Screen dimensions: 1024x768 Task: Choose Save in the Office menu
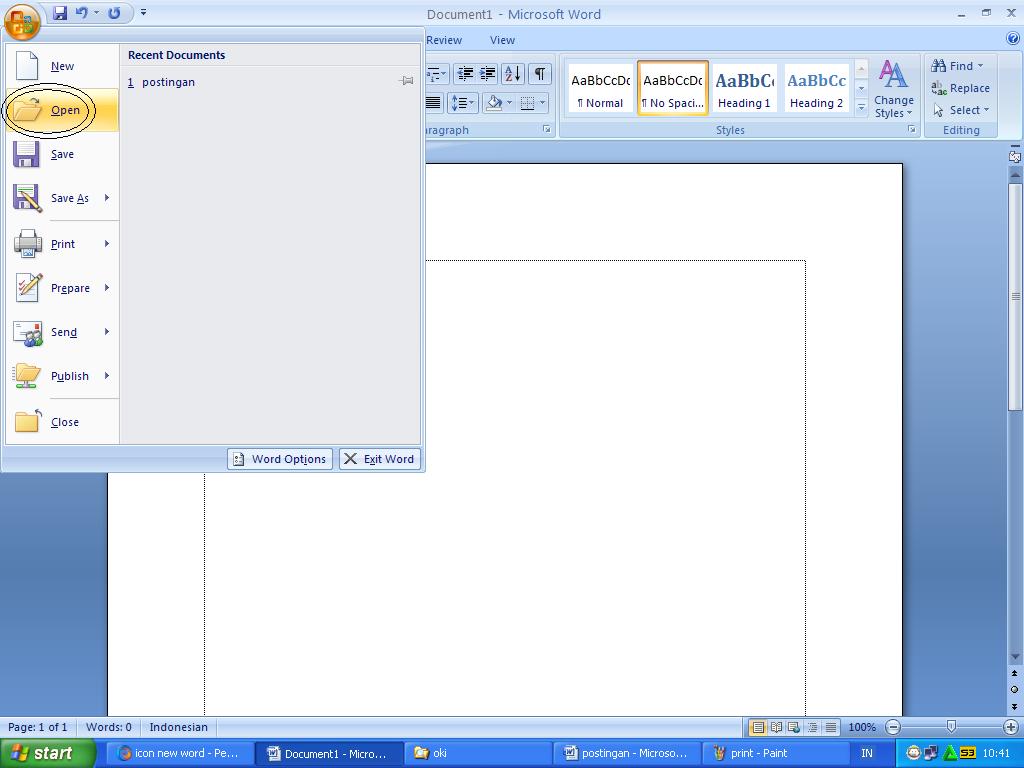[62, 154]
